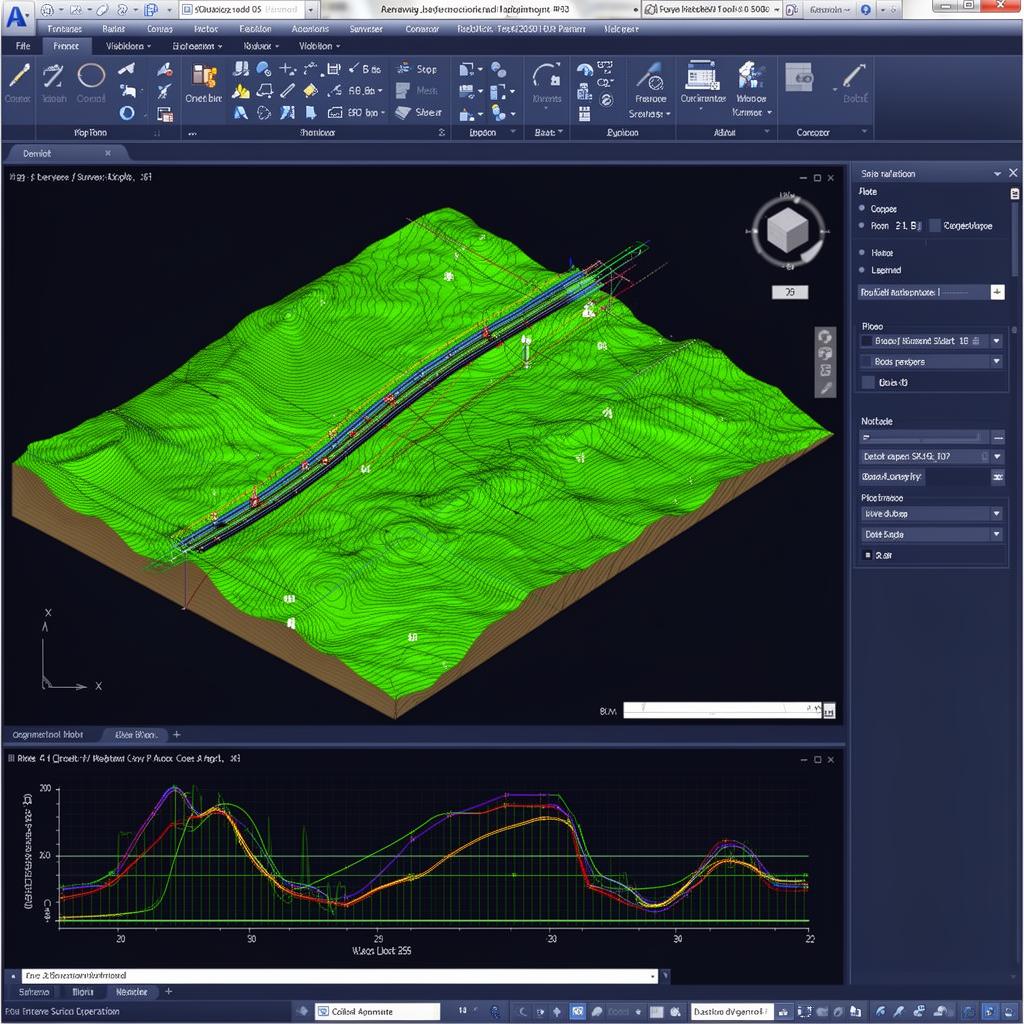Toggle the Gois checkbox under Ploeo

click(x=867, y=382)
